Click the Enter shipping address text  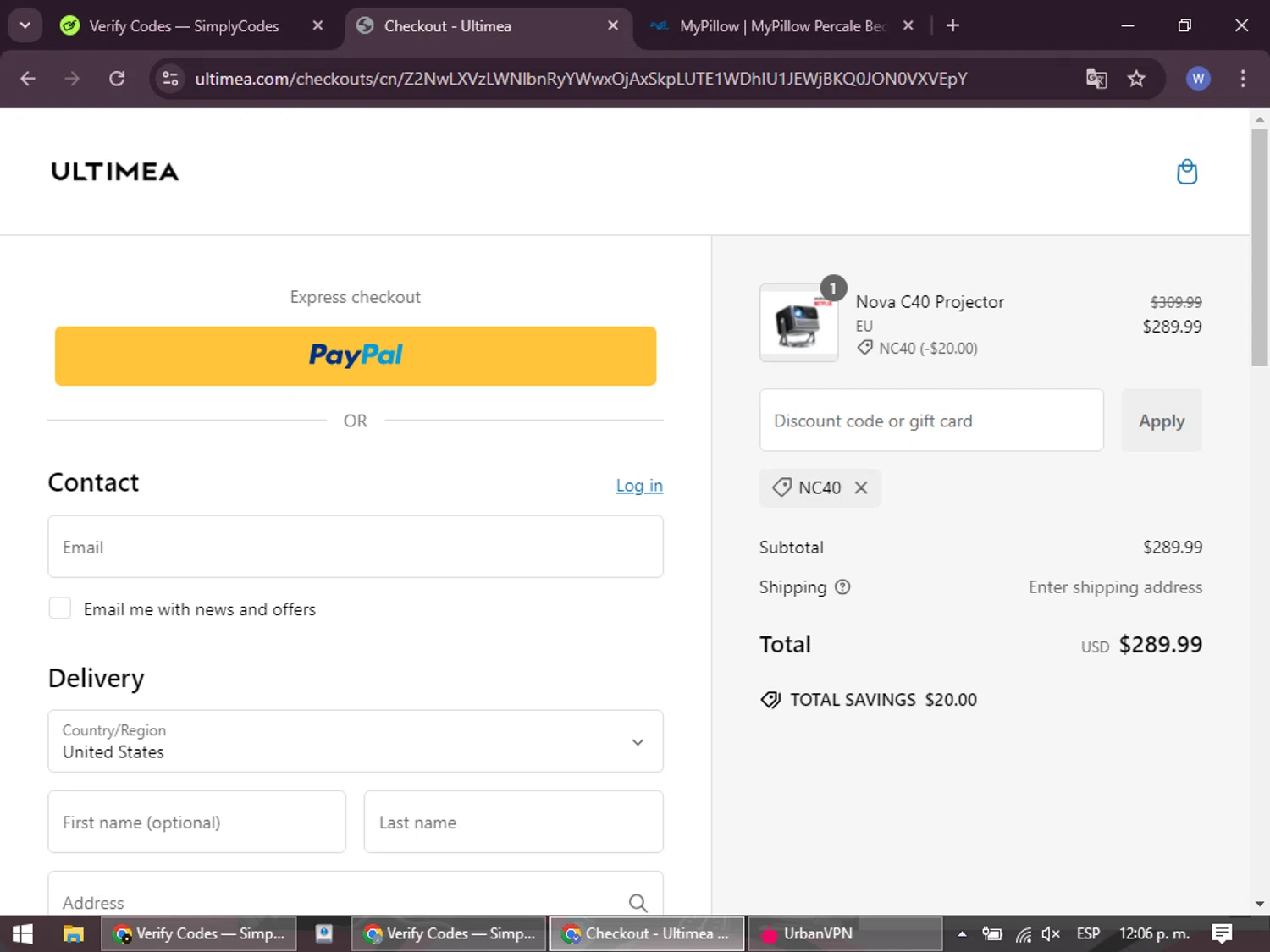tap(1115, 586)
